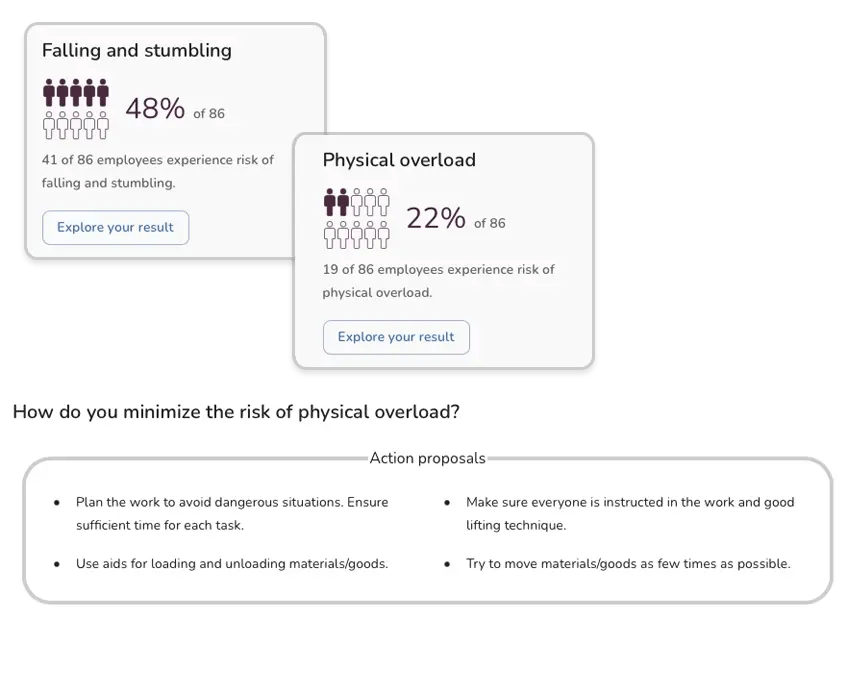Click the Action proposals section label
The height and width of the screenshot is (680, 850).
tap(427, 459)
